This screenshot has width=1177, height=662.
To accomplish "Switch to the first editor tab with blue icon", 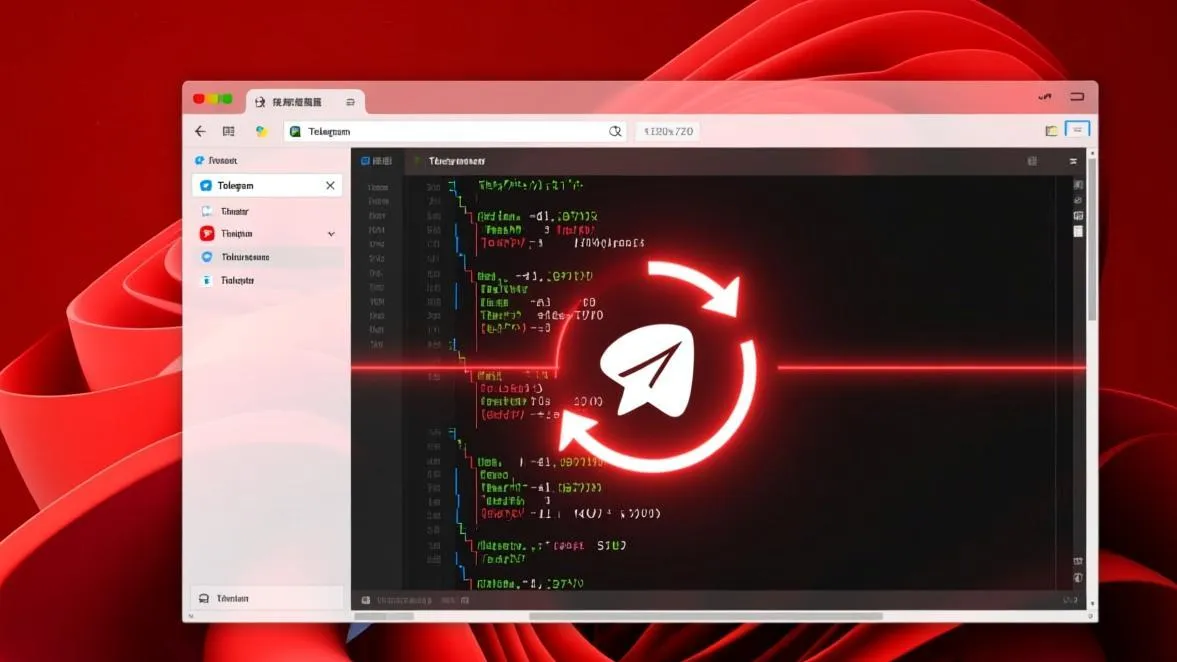I will (x=377, y=161).
